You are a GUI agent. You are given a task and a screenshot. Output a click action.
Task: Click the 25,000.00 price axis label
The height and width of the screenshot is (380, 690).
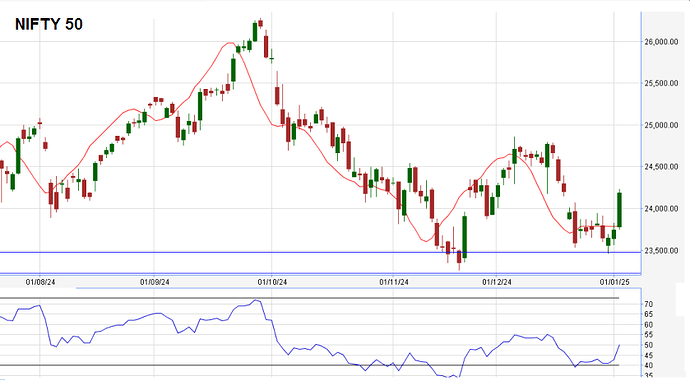click(x=661, y=125)
